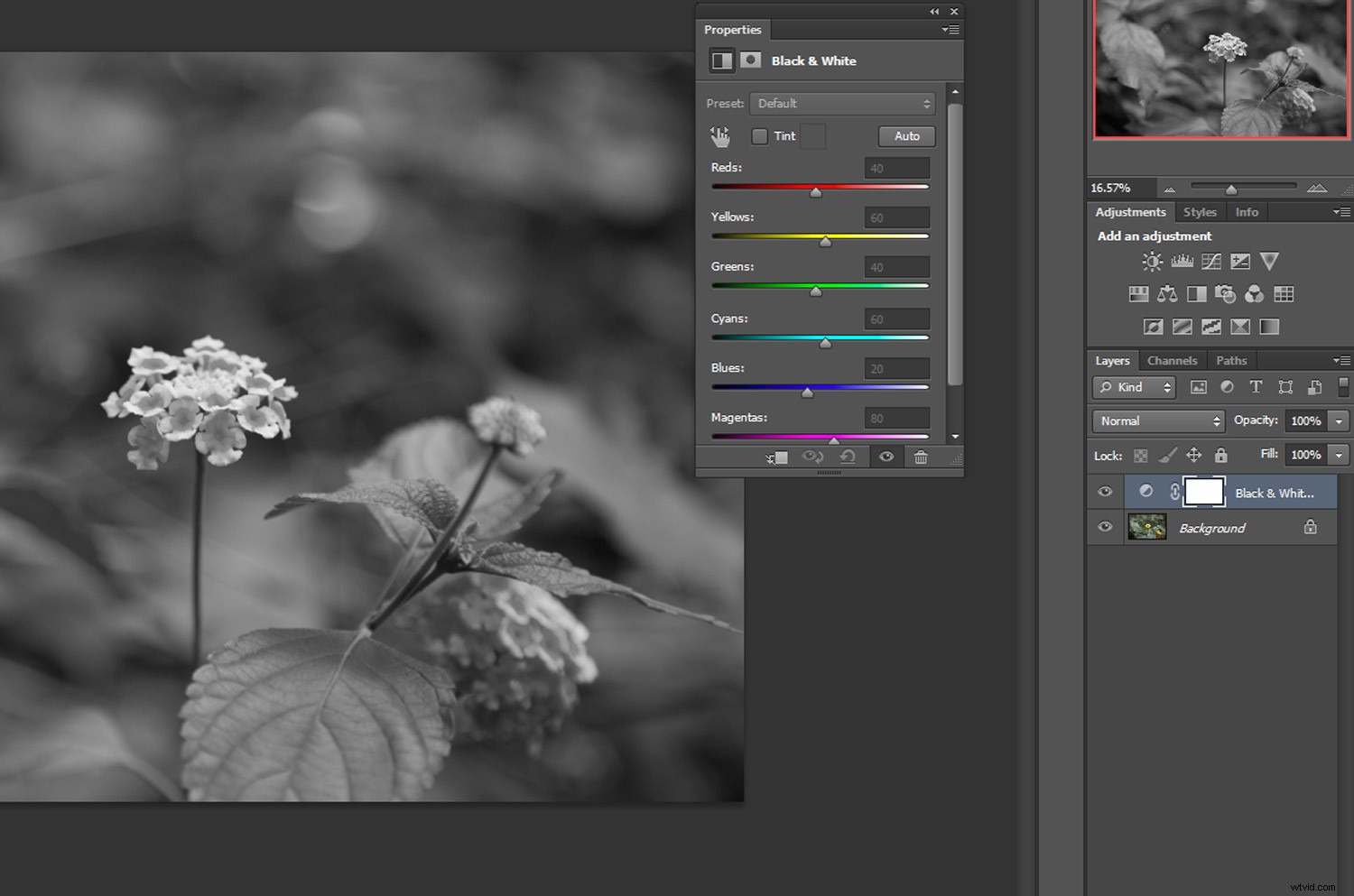Add a Photo Filter adjustment layer
The width and height of the screenshot is (1354, 896).
(x=1225, y=293)
